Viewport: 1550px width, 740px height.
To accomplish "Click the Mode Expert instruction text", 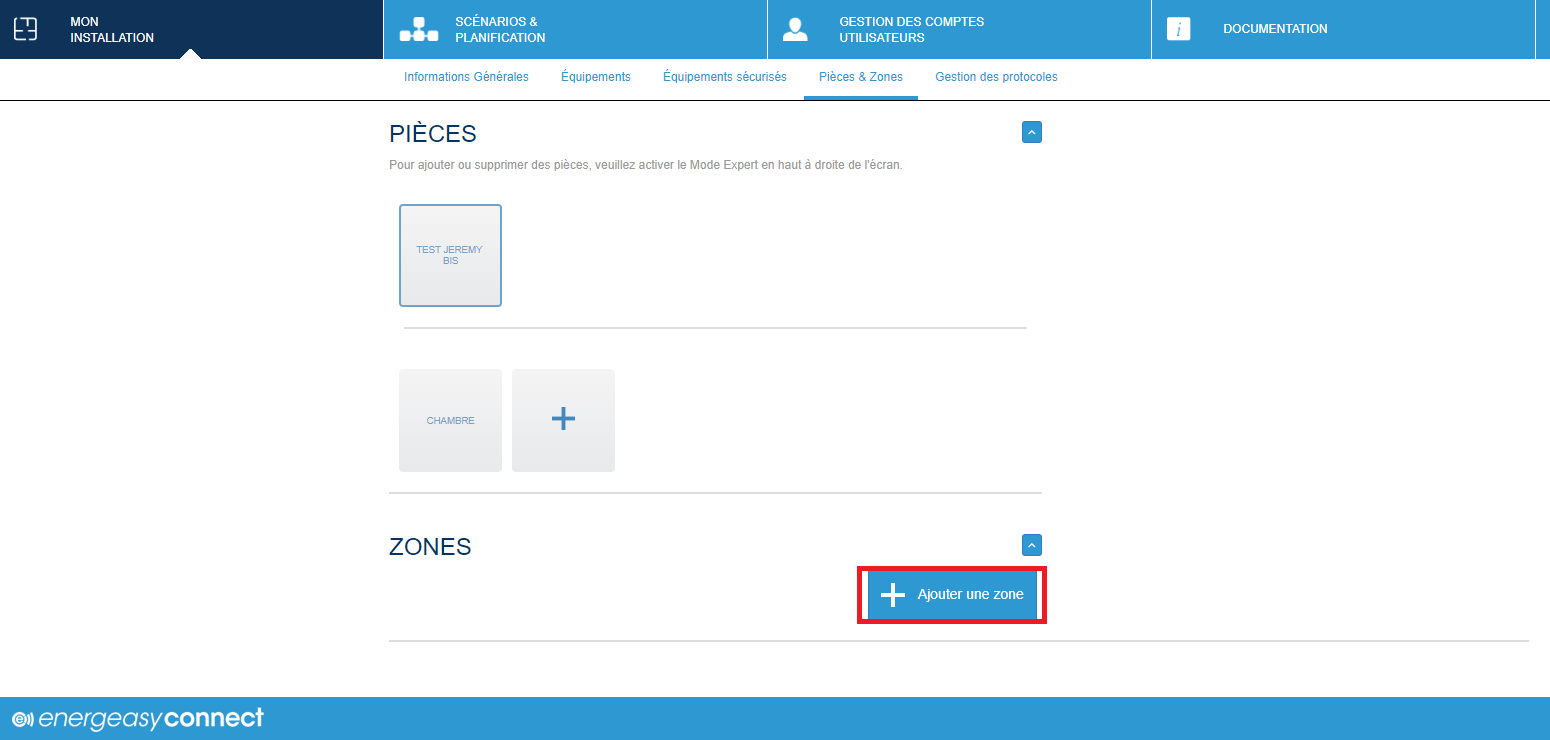I will [646, 165].
